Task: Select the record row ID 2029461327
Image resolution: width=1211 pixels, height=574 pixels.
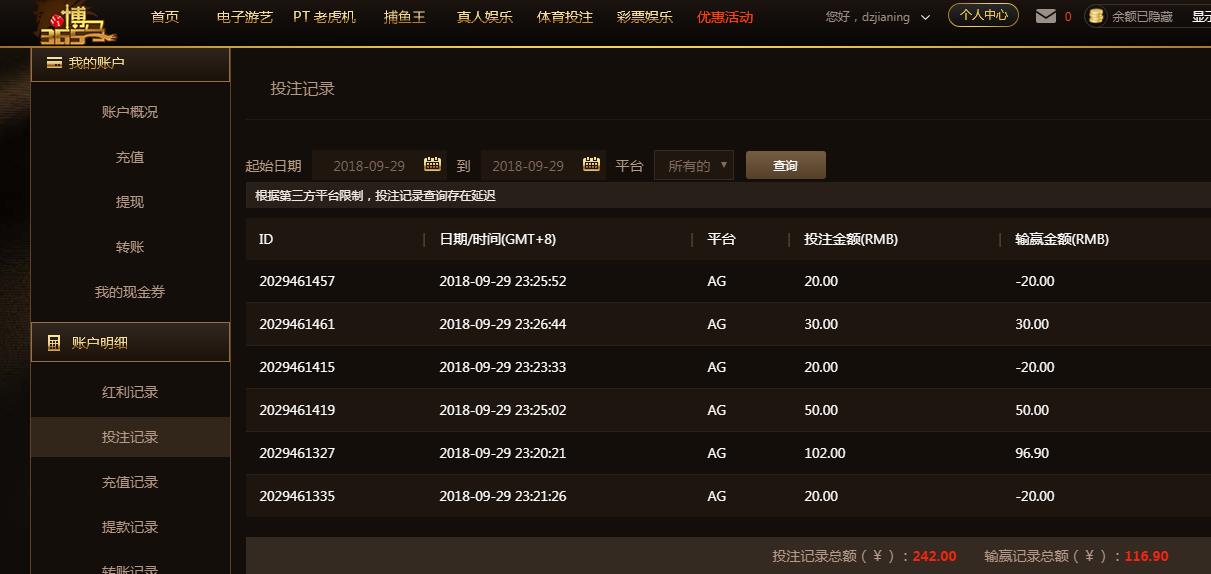Action: point(296,453)
